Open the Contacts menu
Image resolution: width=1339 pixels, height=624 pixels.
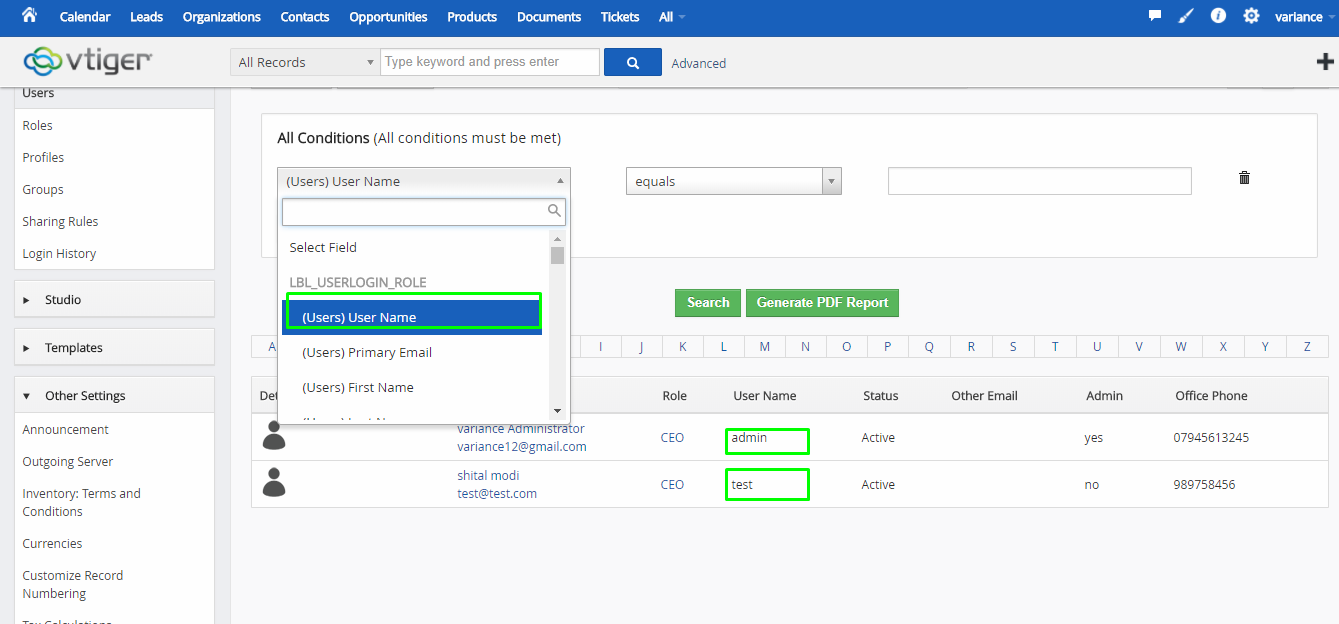[x=305, y=17]
